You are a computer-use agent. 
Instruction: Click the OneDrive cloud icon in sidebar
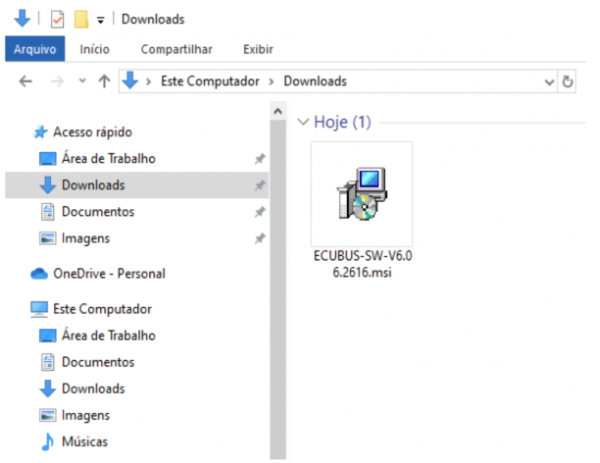(40, 274)
